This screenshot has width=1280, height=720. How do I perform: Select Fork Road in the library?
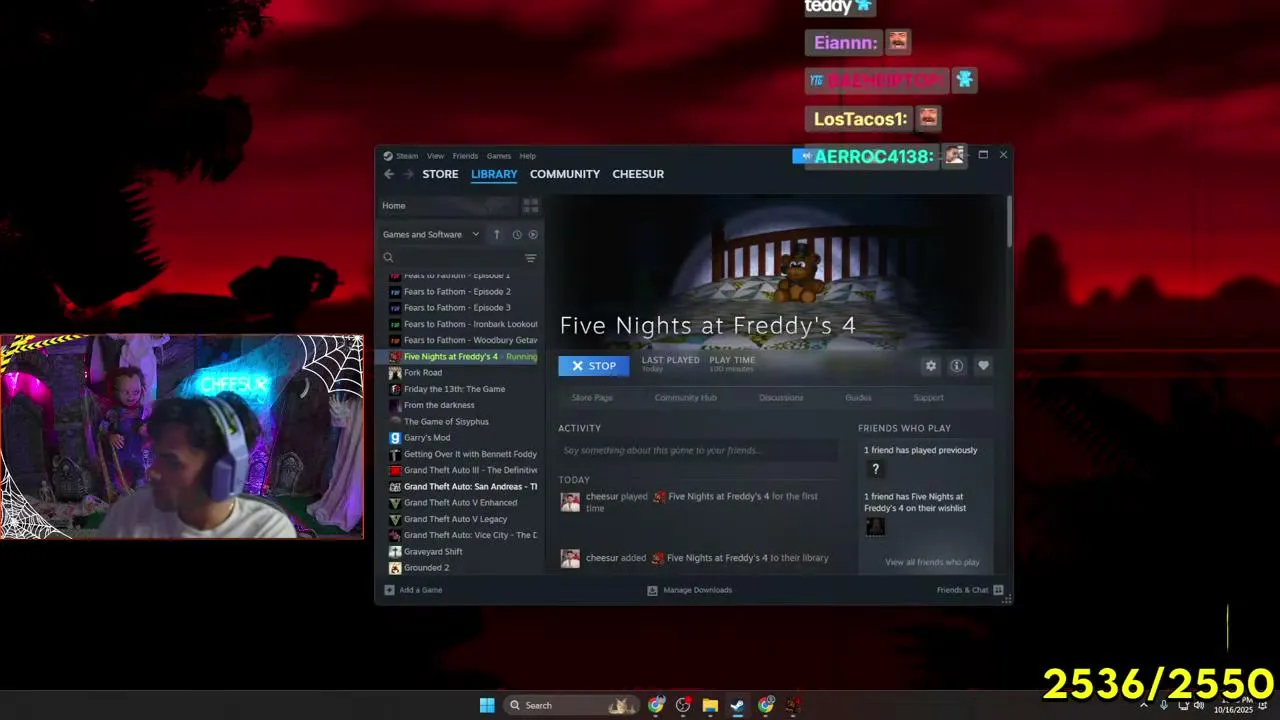click(462, 373)
